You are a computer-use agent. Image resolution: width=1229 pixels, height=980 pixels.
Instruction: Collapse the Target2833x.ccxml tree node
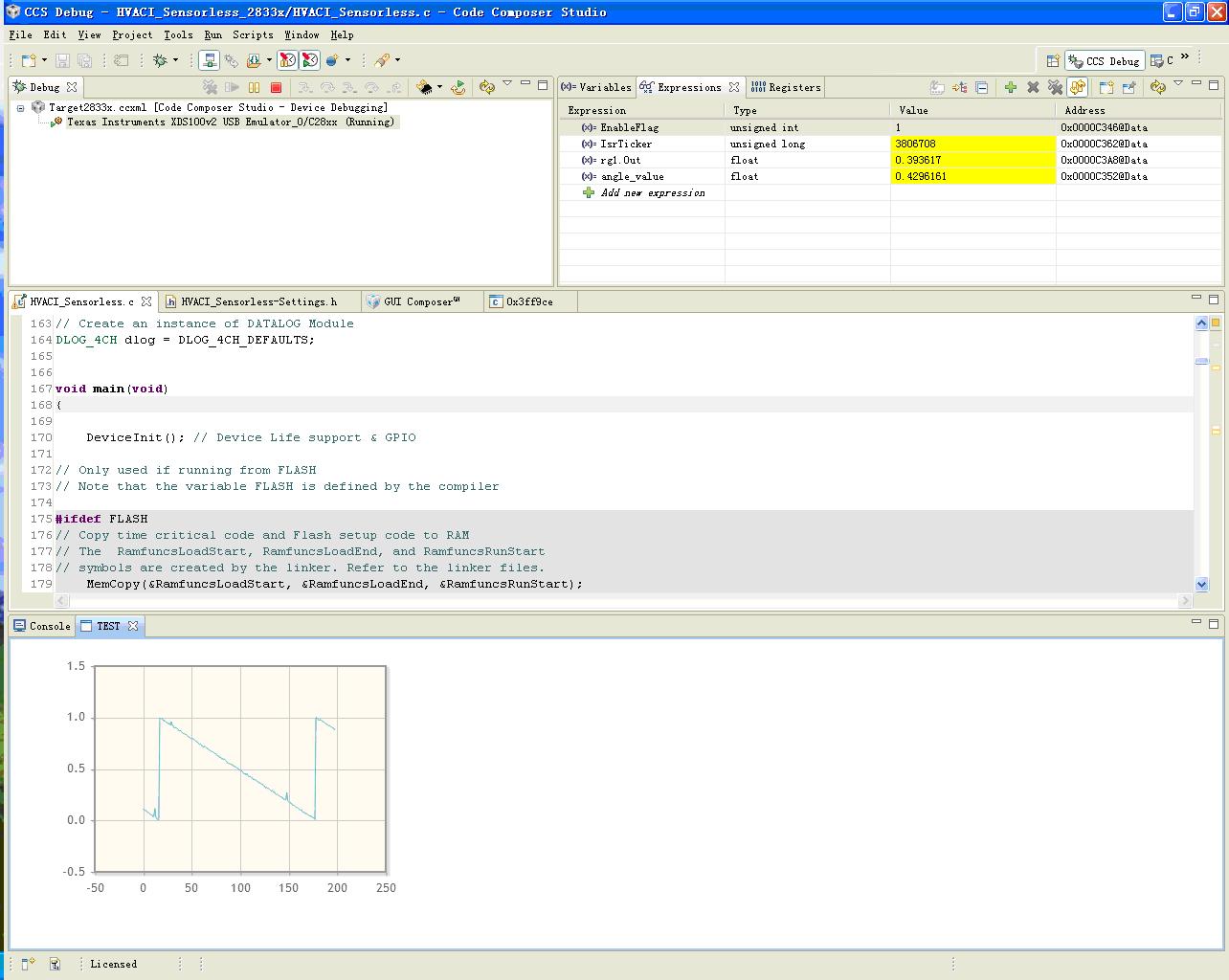pyautogui.click(x=20, y=107)
